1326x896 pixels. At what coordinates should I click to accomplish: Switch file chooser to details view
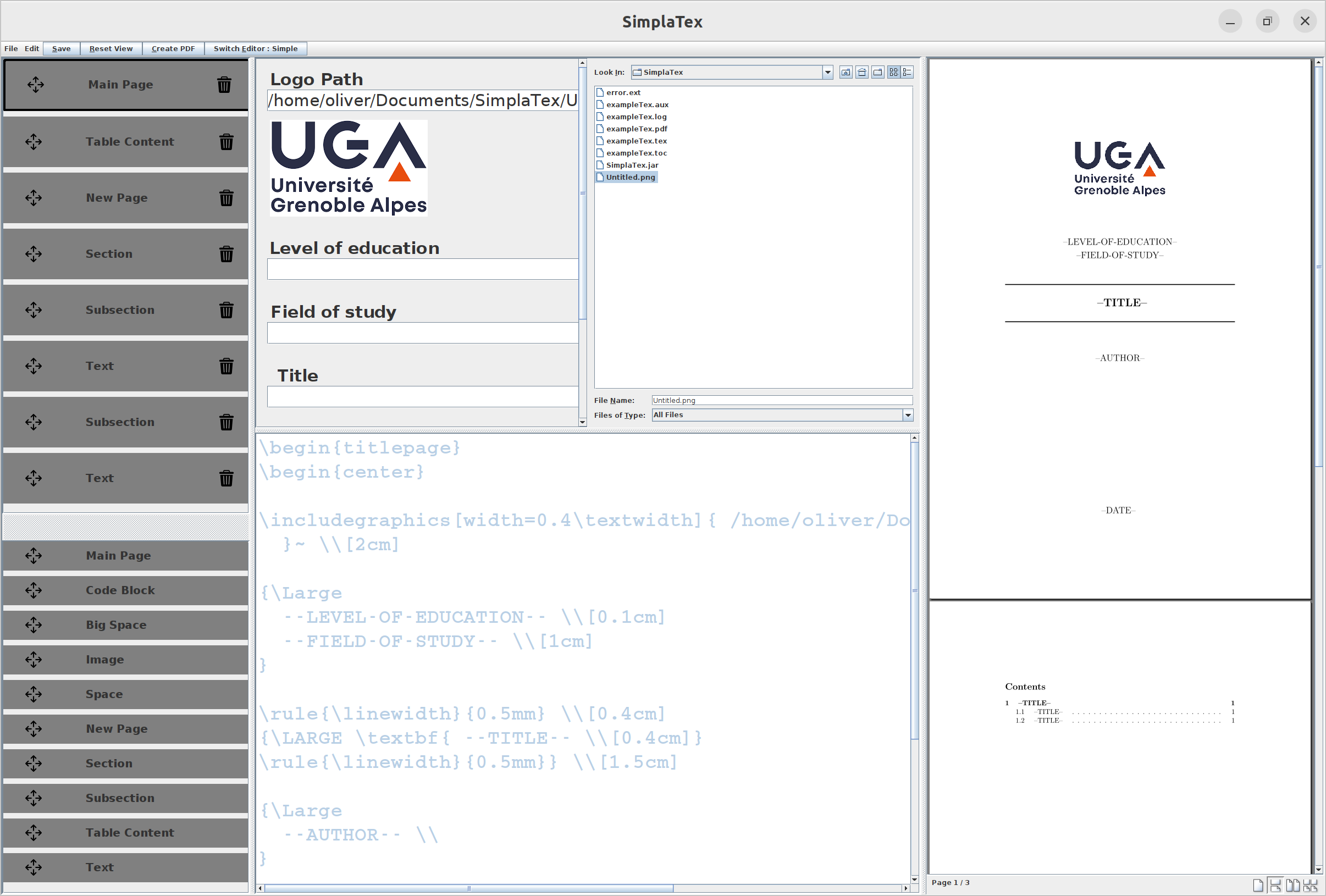(x=907, y=73)
